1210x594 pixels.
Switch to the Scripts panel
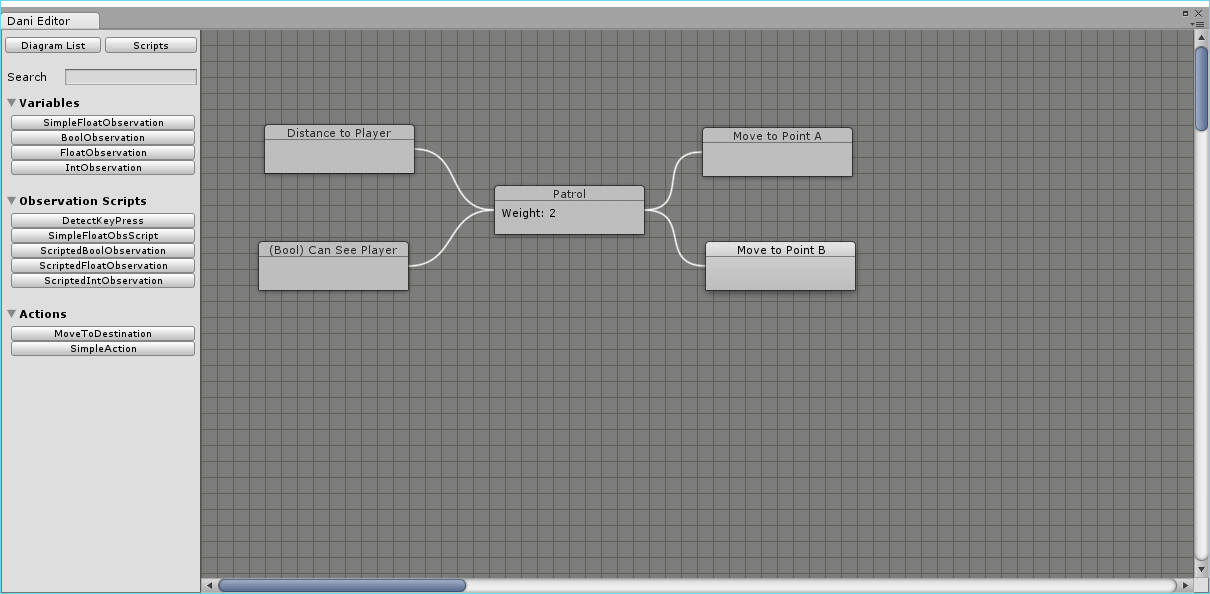click(150, 44)
